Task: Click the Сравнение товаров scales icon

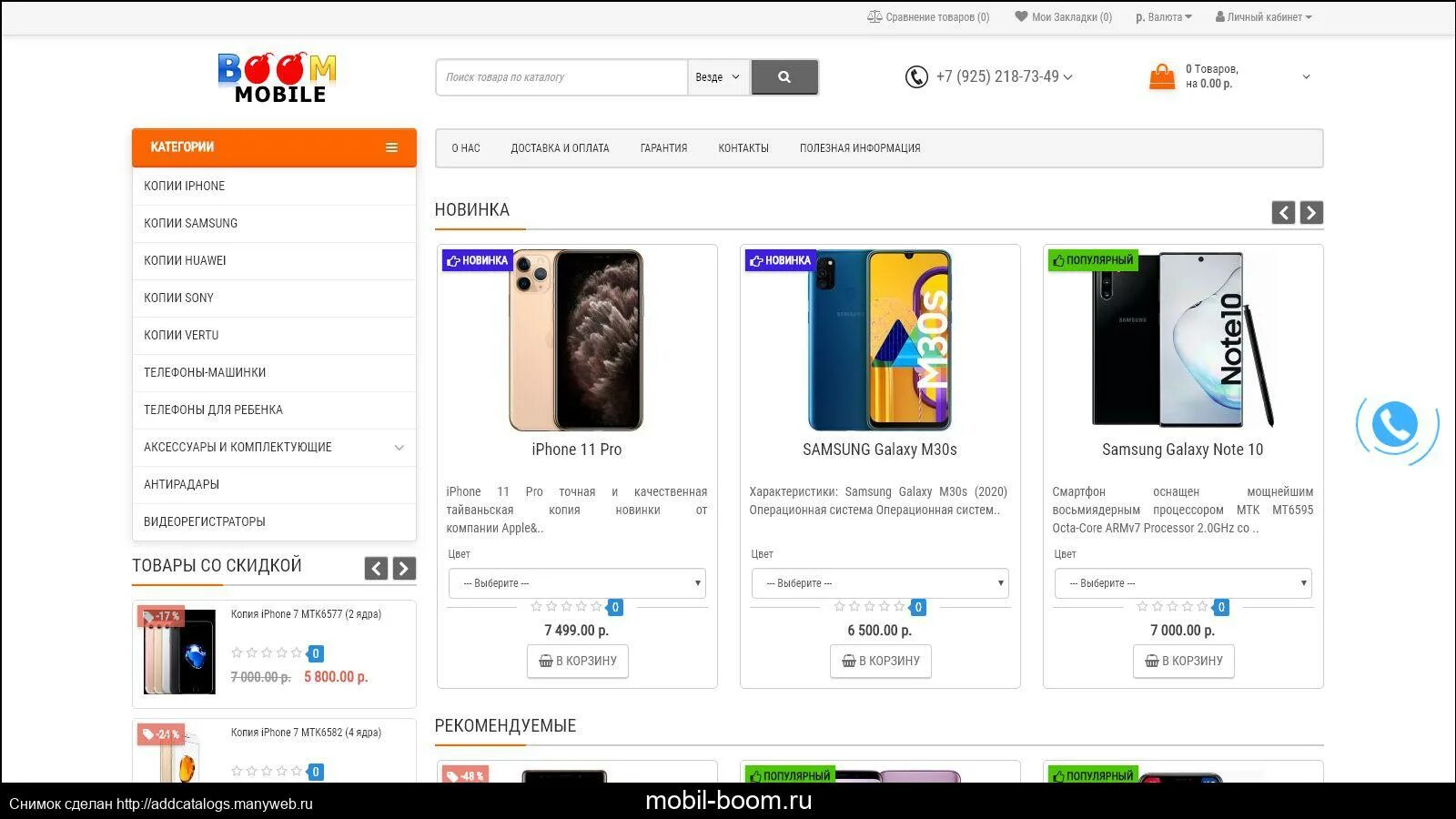Action: (x=874, y=17)
